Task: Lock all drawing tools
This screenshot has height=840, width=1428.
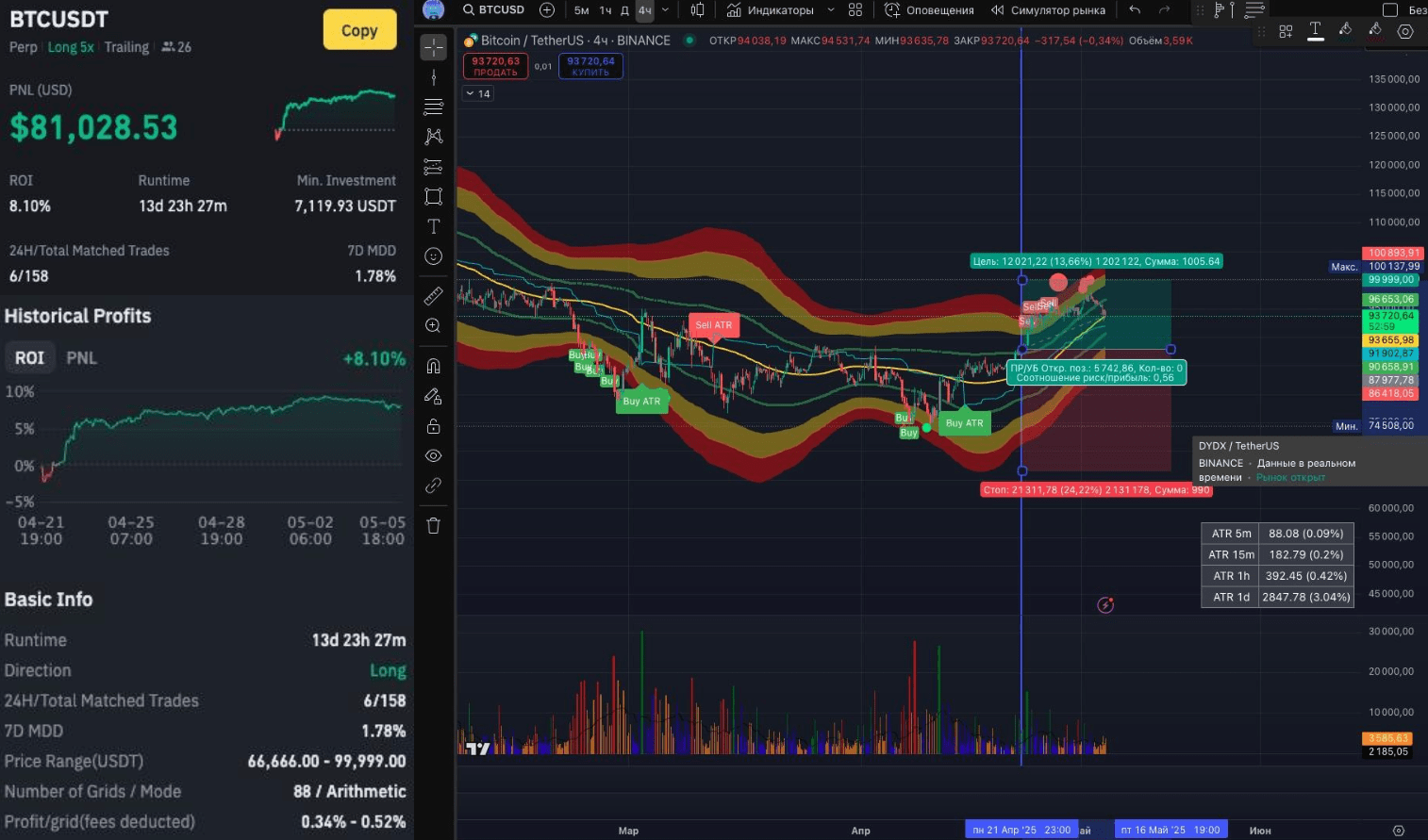Action: [x=433, y=426]
